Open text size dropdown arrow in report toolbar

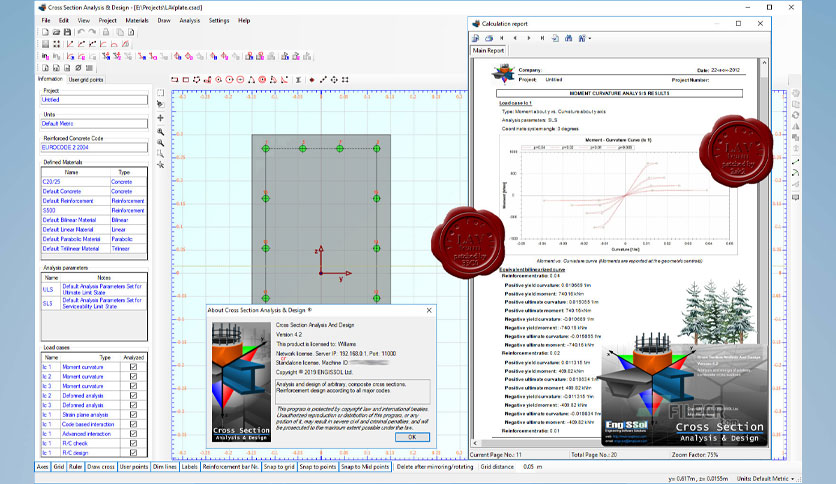coord(590,38)
